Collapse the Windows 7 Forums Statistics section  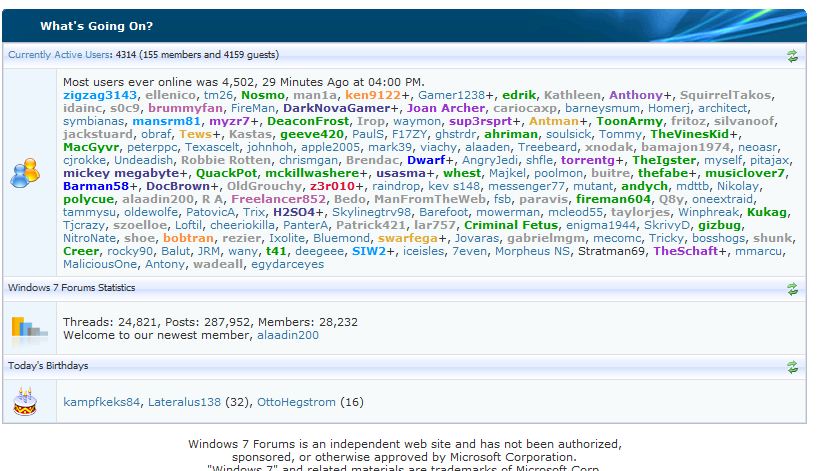tap(792, 289)
